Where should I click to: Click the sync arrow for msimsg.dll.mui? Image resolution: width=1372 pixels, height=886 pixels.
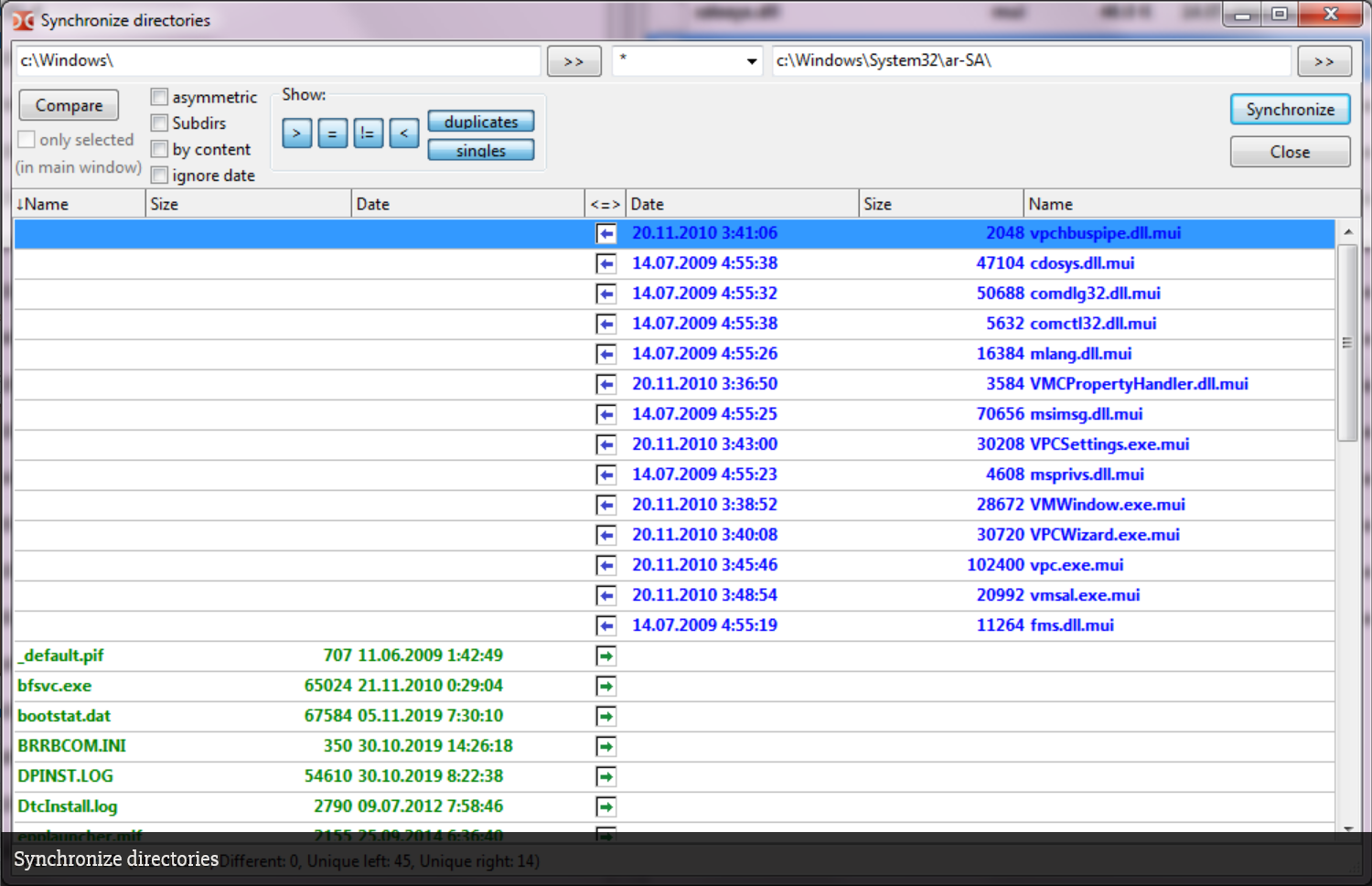point(606,414)
